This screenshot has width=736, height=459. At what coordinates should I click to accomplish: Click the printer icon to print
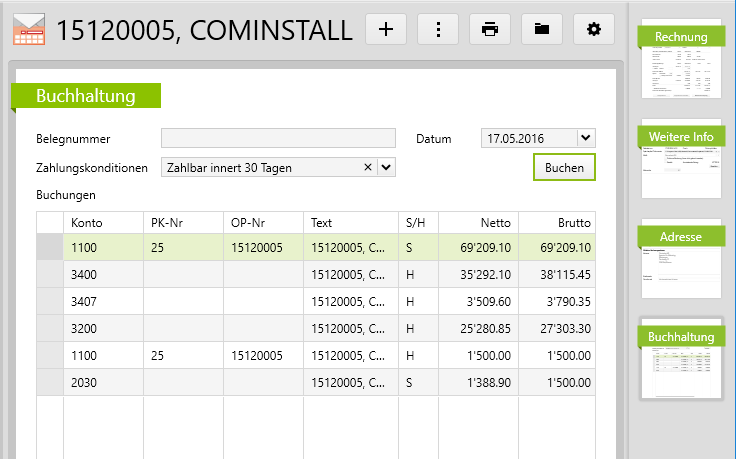tap(490, 29)
